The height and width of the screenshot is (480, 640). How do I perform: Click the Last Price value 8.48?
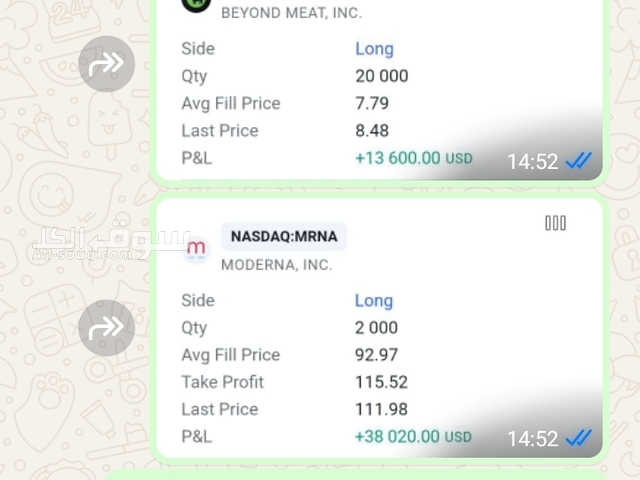click(372, 131)
